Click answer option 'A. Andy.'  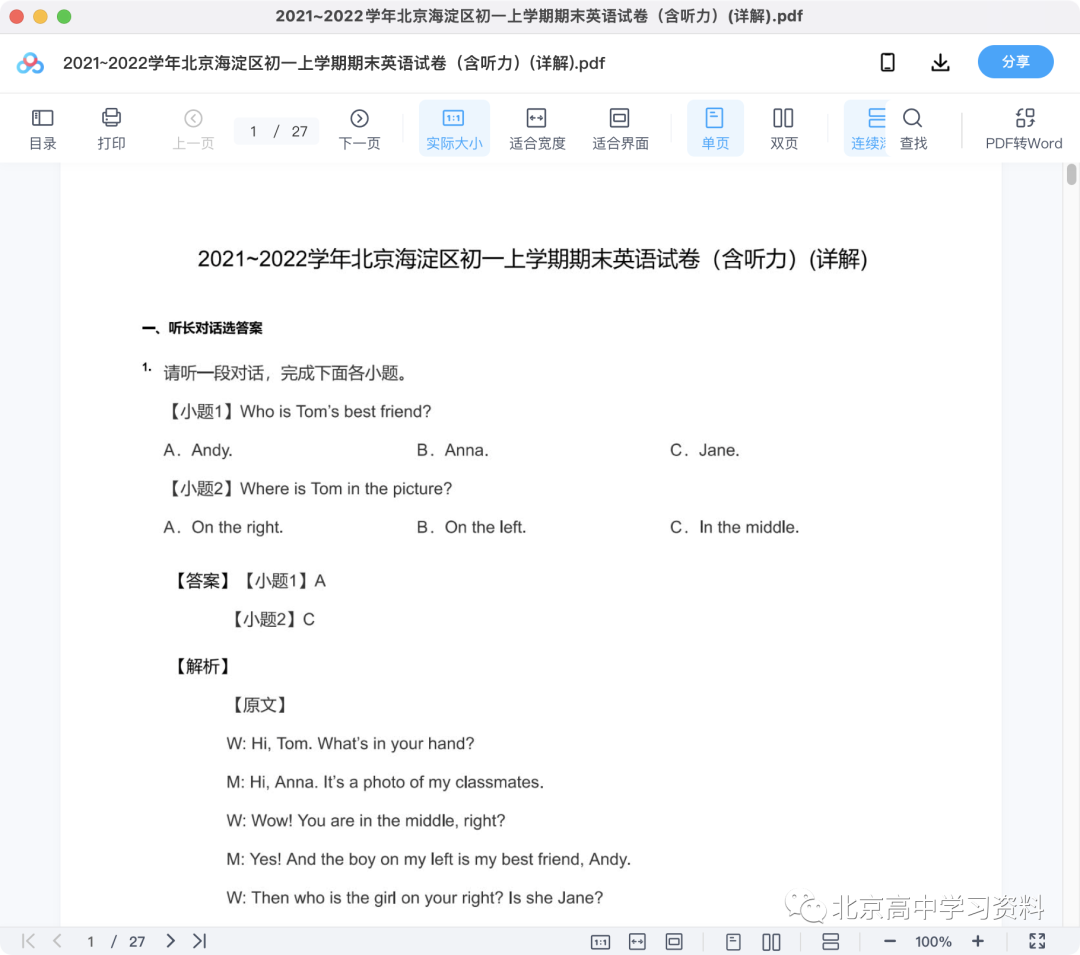tap(198, 450)
